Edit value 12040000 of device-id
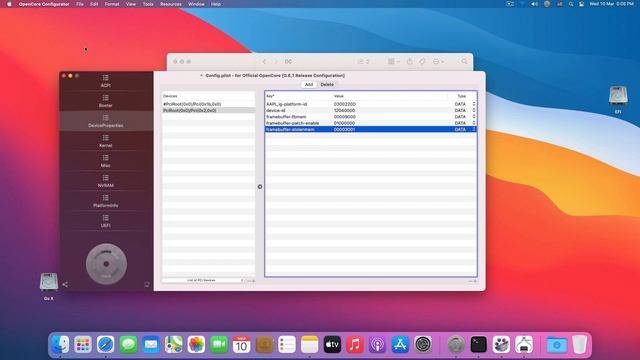This screenshot has height=360, width=640. click(344, 110)
